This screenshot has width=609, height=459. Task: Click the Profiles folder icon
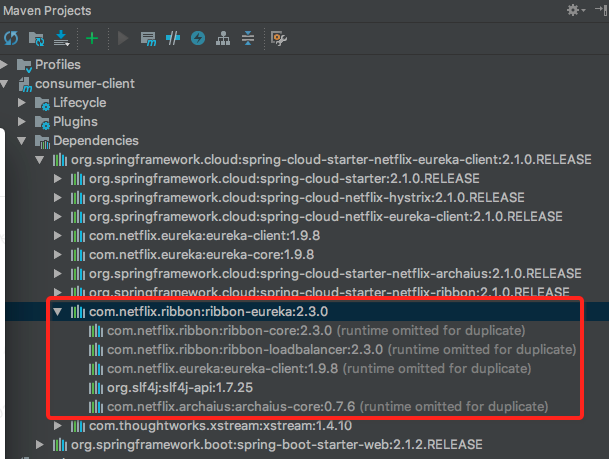tap(24, 65)
